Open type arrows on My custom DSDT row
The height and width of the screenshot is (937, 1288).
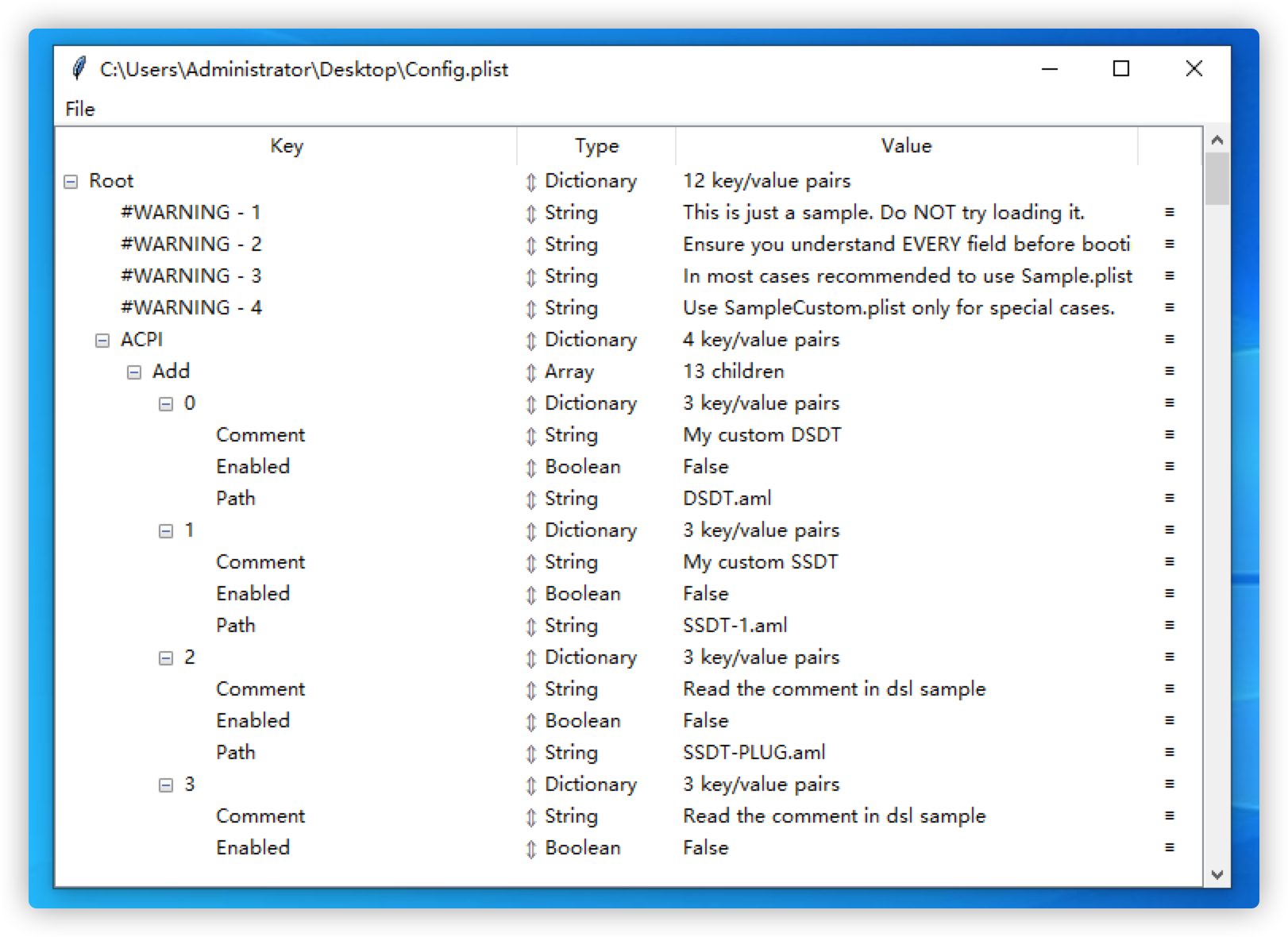531,436
